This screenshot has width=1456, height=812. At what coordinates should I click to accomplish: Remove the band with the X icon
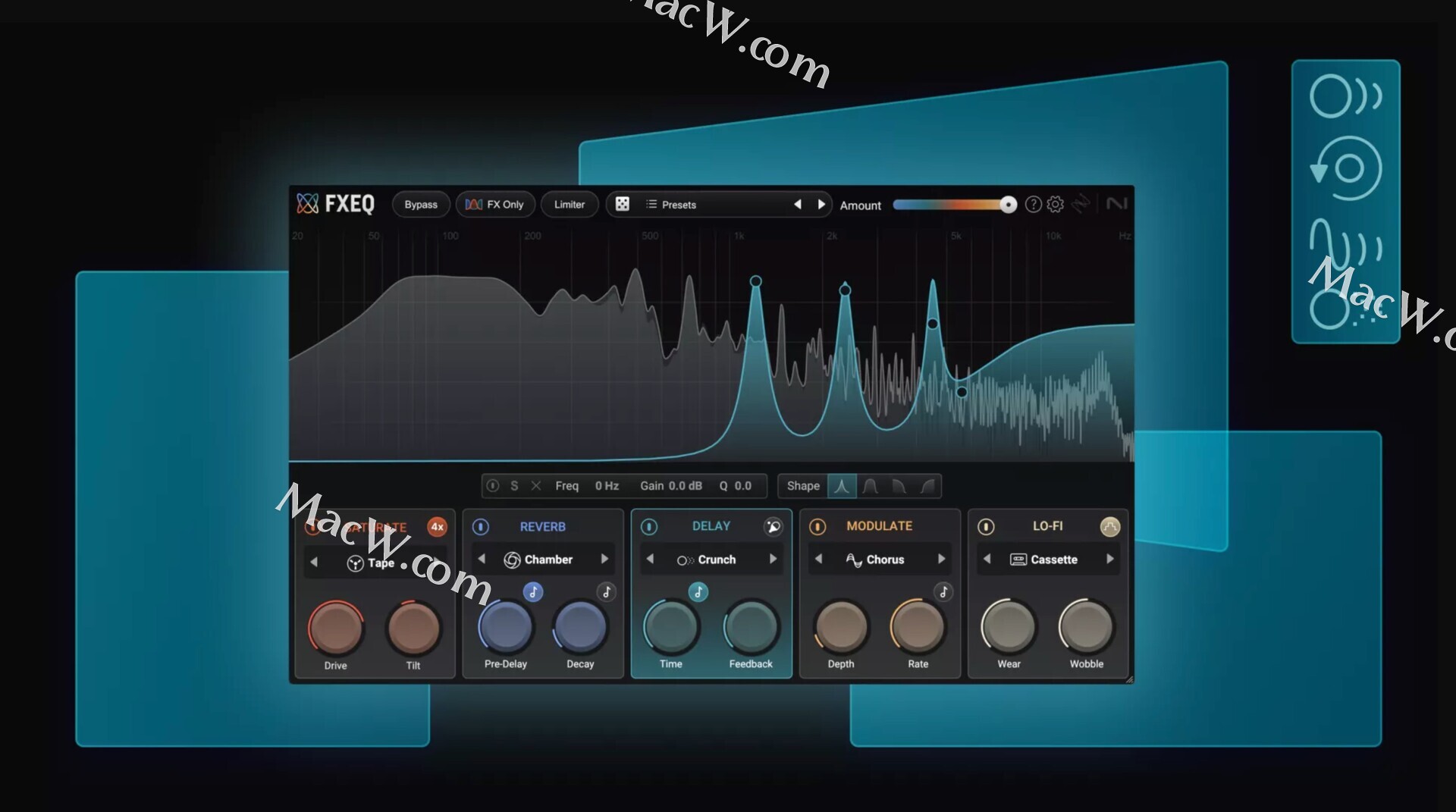point(536,485)
